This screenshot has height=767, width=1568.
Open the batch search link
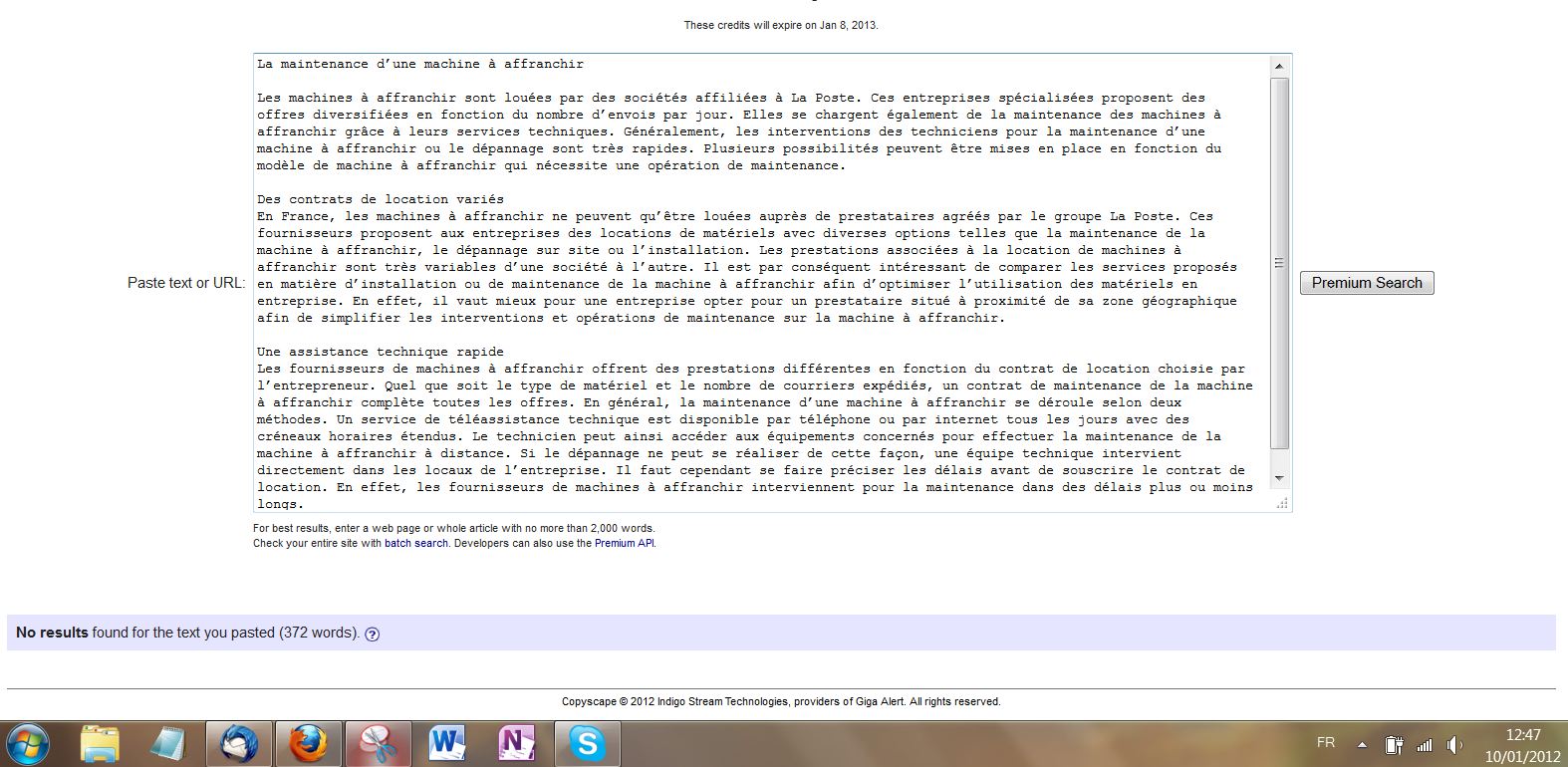(x=415, y=544)
